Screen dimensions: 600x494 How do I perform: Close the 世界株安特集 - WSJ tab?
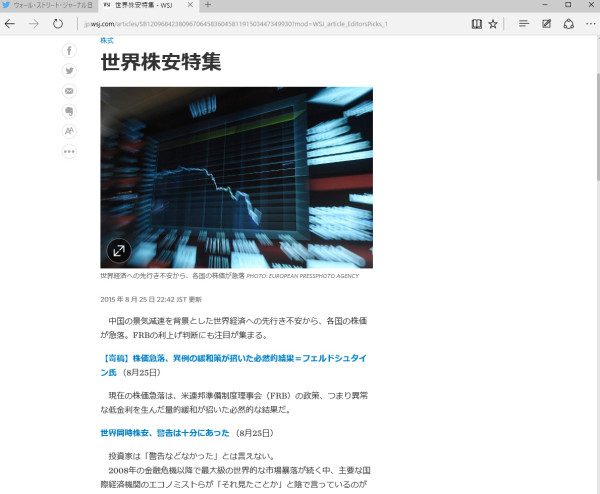(190, 5)
